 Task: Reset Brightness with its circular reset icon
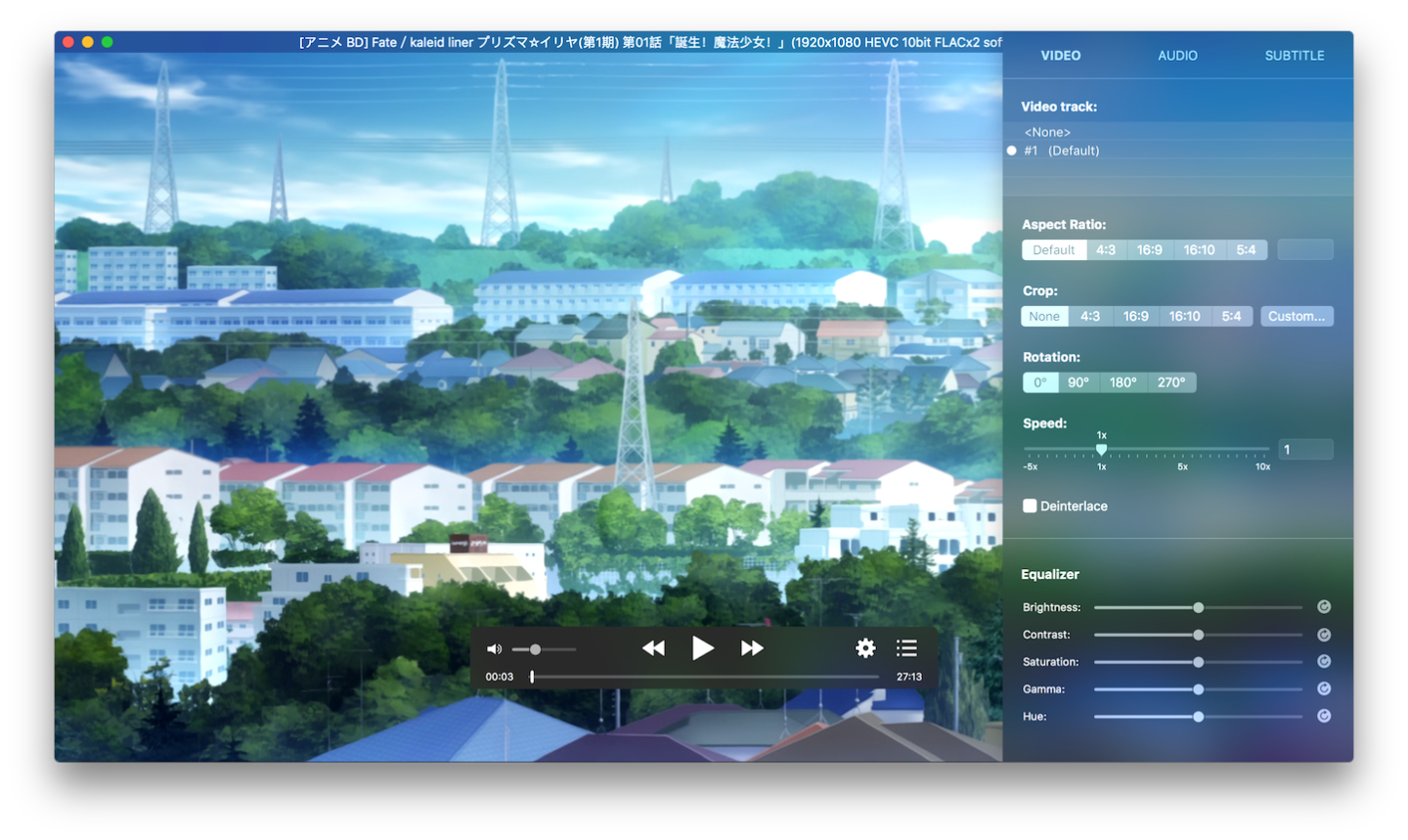tap(1324, 607)
